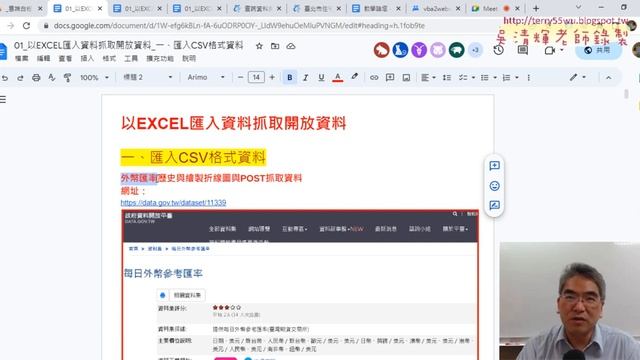Image resolution: width=640 pixels, height=360 pixels.
Task: Open the fourth menu bar item
Action: coord(87,59)
